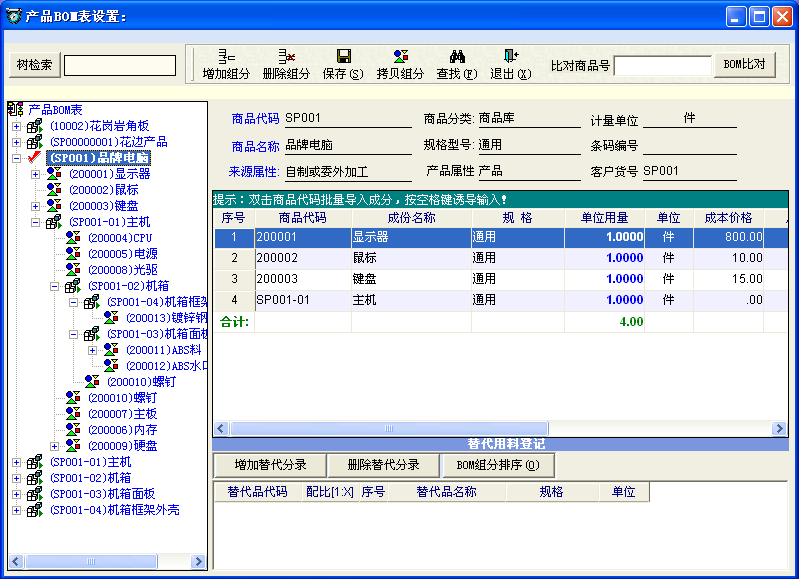Viewport: 799px width, 579px height.
Task: Expand the (10002)花岗岩角板 node
Action: 16,126
